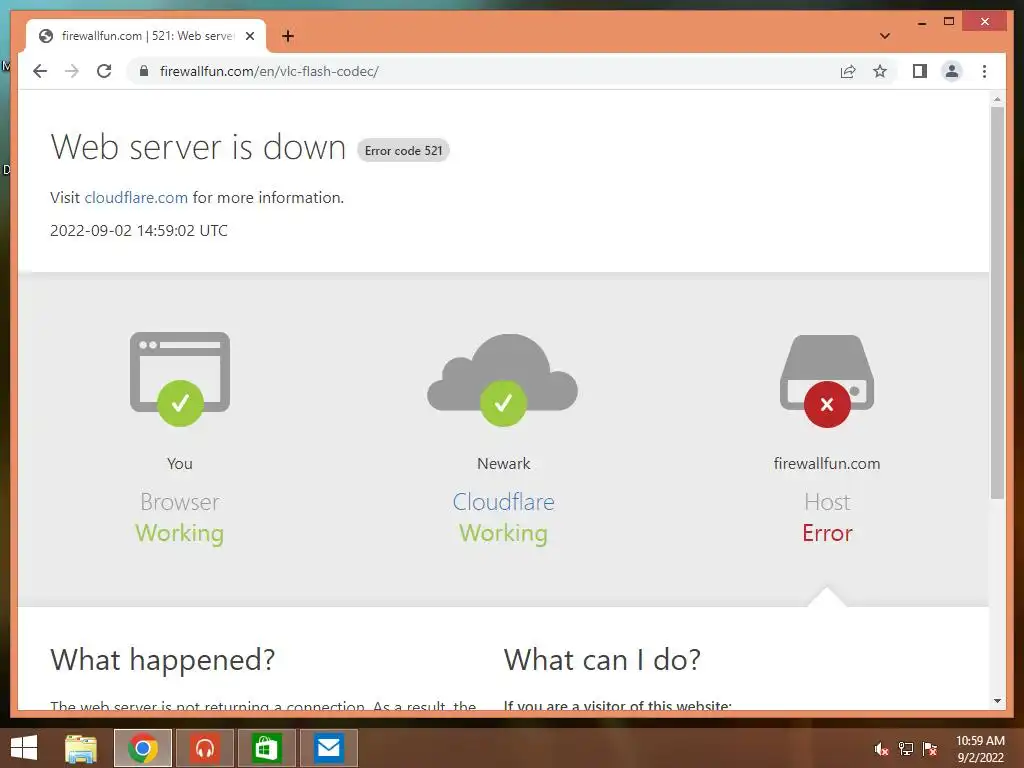Open the tab search dropdown arrow
The height and width of the screenshot is (768, 1024).
tap(885, 36)
